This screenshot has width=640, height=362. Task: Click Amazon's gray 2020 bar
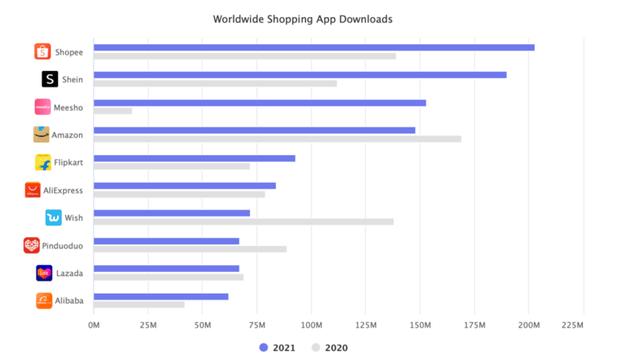(x=278, y=139)
